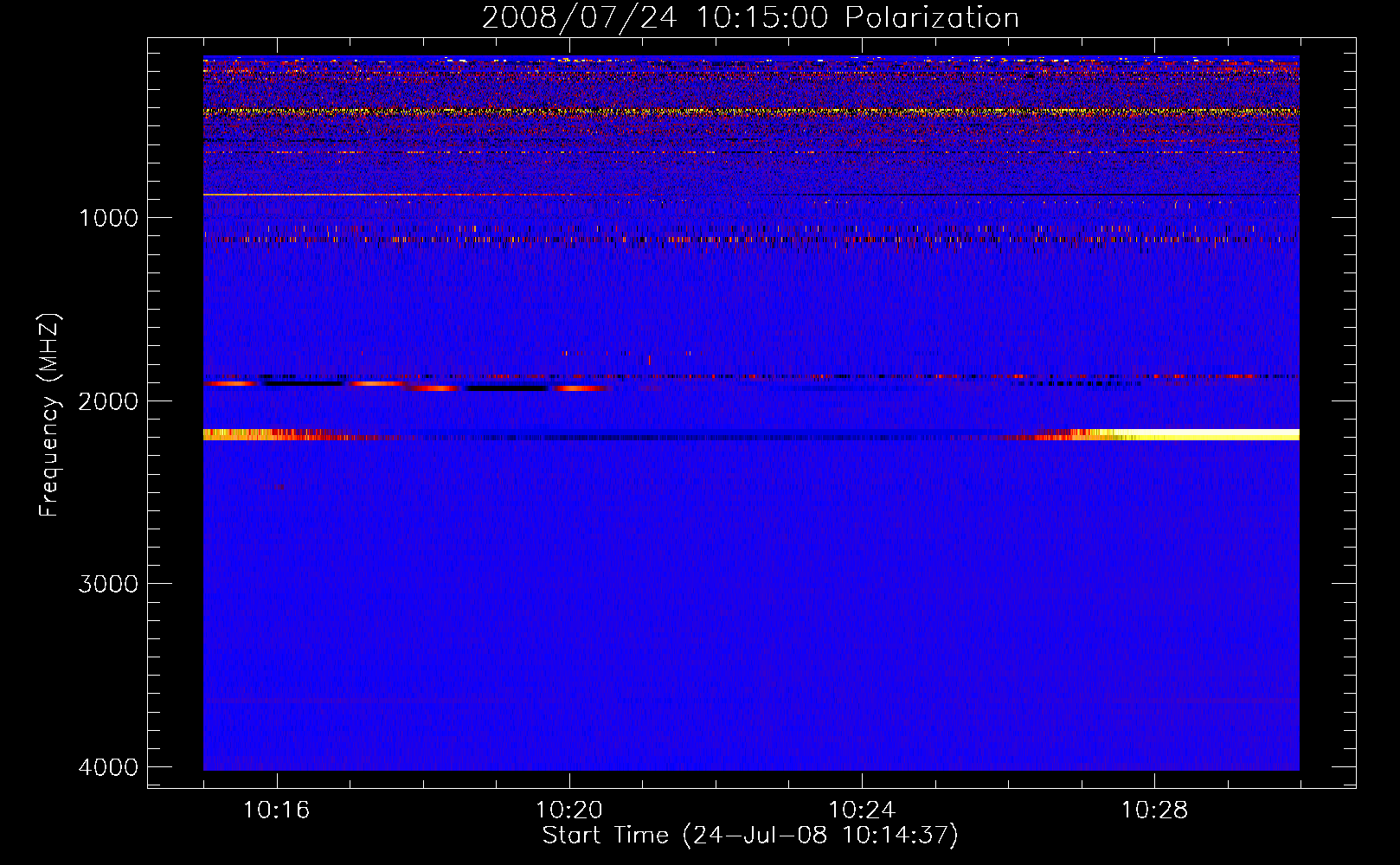The height and width of the screenshot is (865, 1400).
Task: Select the 'Frequency (MHZ)' axis label
Action: [x=49, y=414]
